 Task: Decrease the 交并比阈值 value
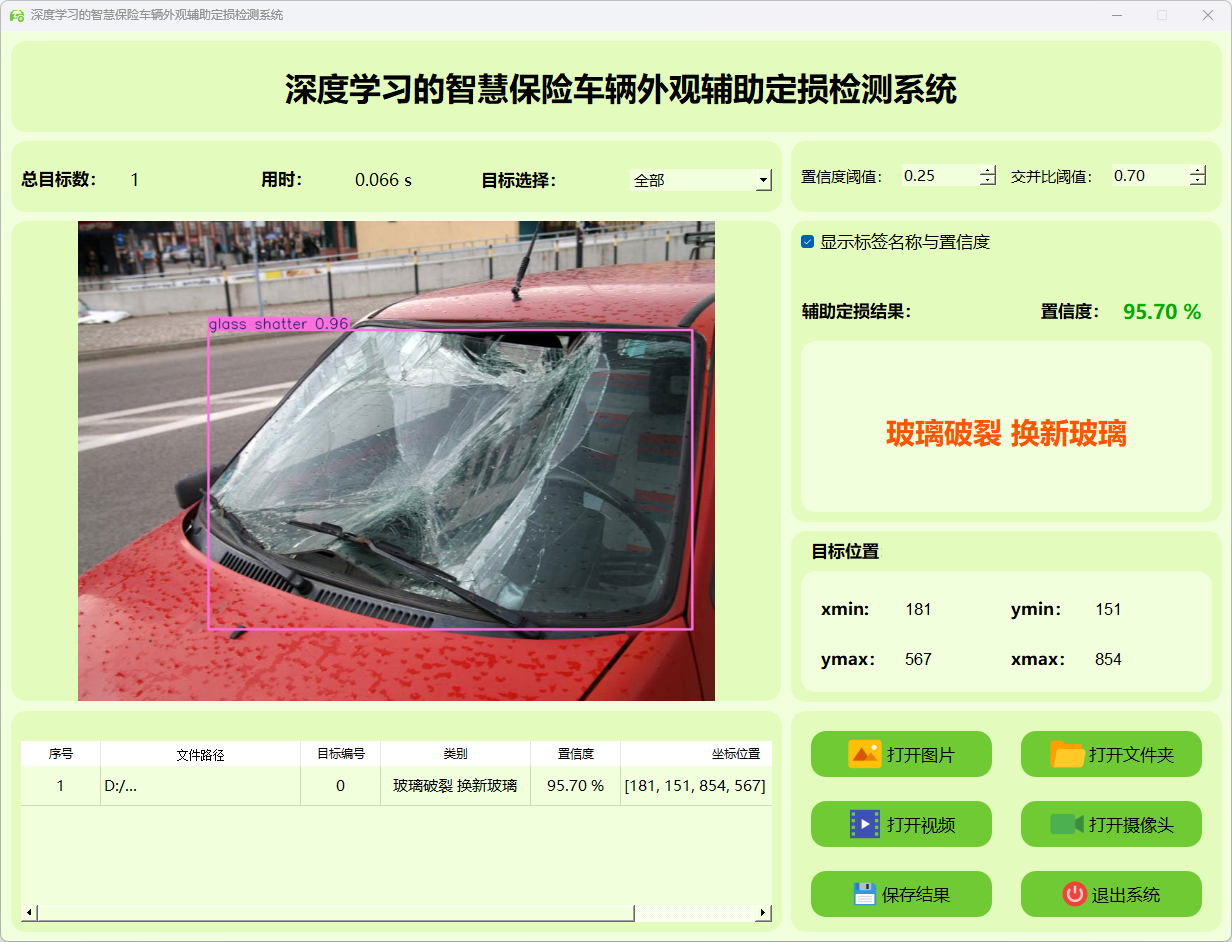click(1198, 181)
